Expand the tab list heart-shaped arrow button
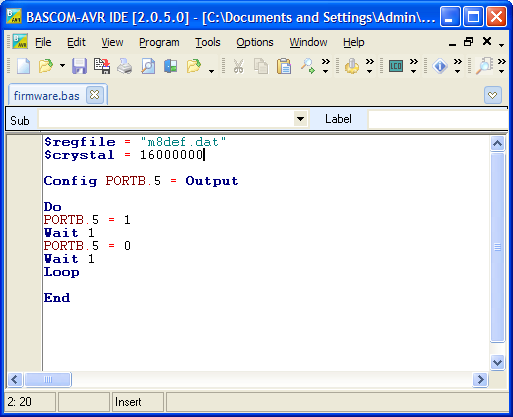This screenshot has width=513, height=417. pyautogui.click(x=492, y=95)
